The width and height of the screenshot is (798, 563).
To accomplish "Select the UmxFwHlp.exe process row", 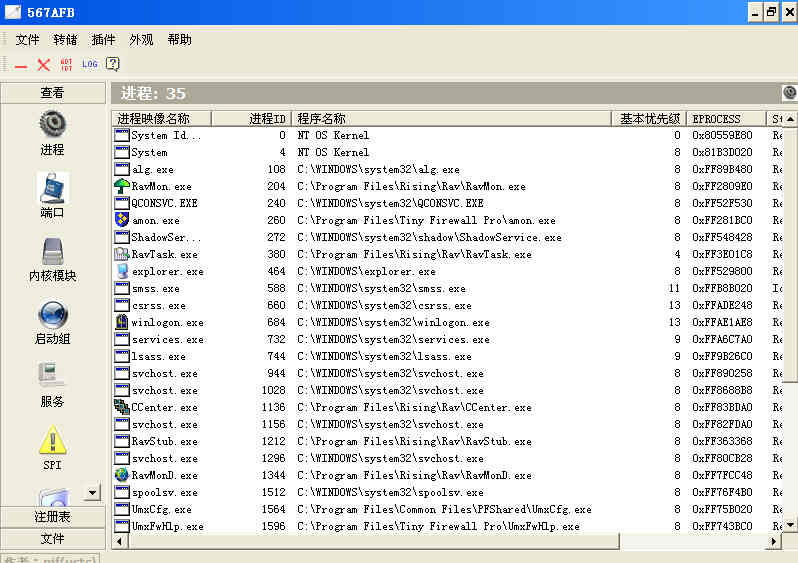I will tap(447, 526).
